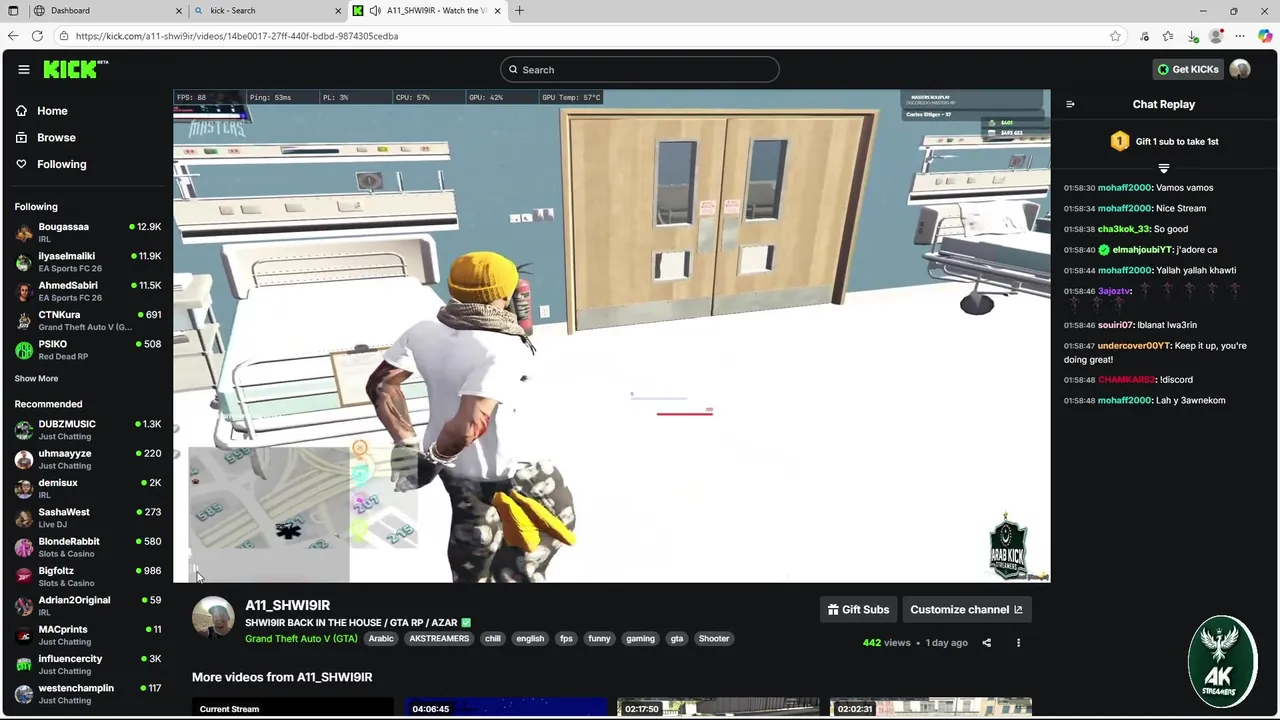Image resolution: width=1280 pixels, height=720 pixels.
Task: Open recommended channel BlondeRabbit
Action: [87, 547]
